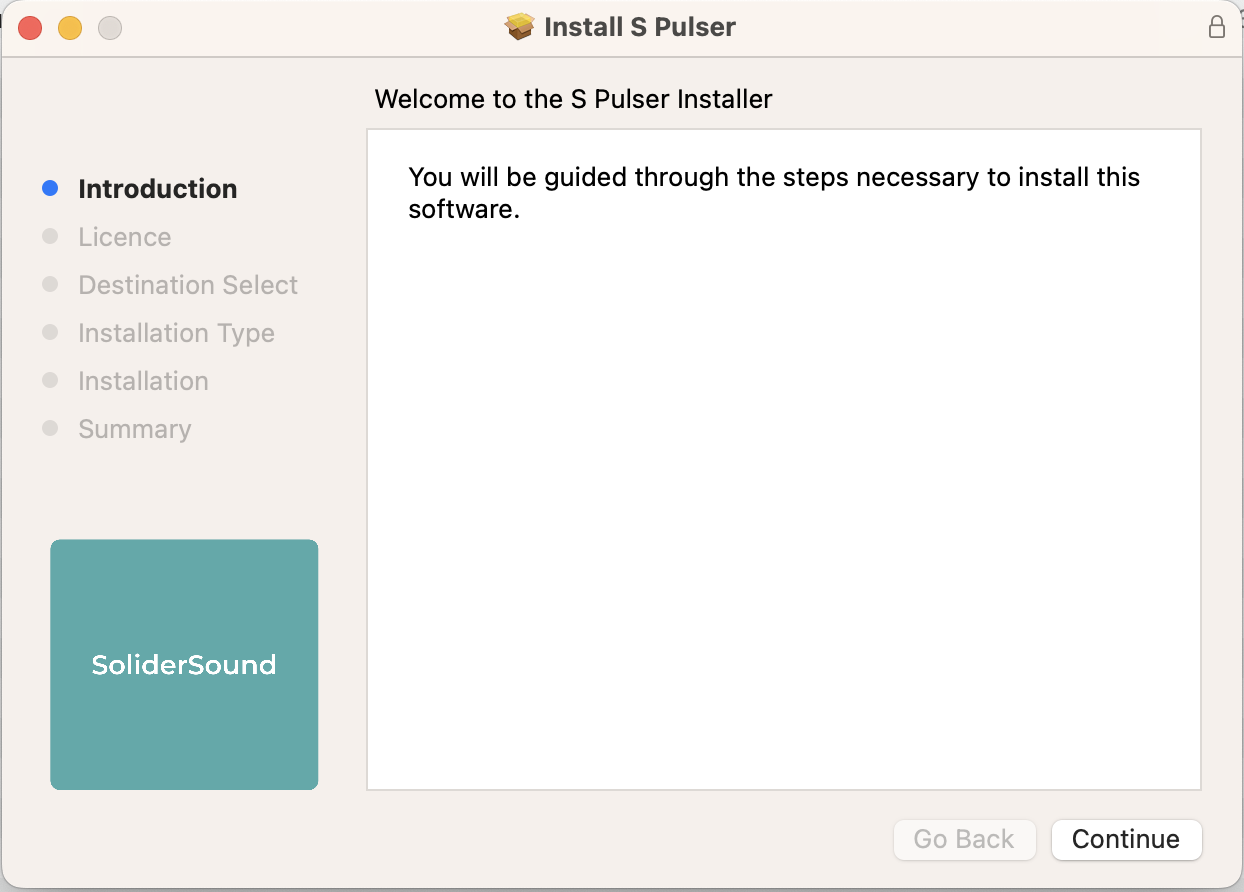The height and width of the screenshot is (892, 1244).
Task: Click the welcome heading text
Action: [573, 99]
